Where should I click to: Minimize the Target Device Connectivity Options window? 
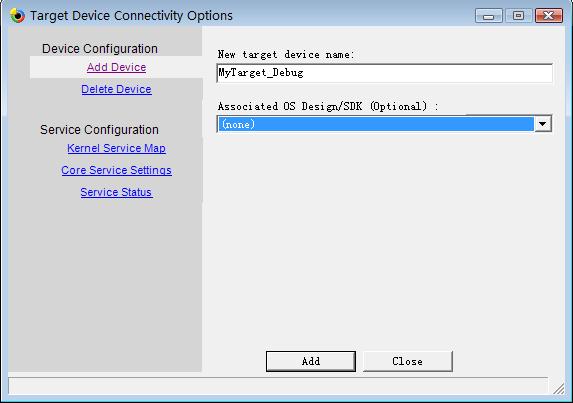[x=489, y=16]
